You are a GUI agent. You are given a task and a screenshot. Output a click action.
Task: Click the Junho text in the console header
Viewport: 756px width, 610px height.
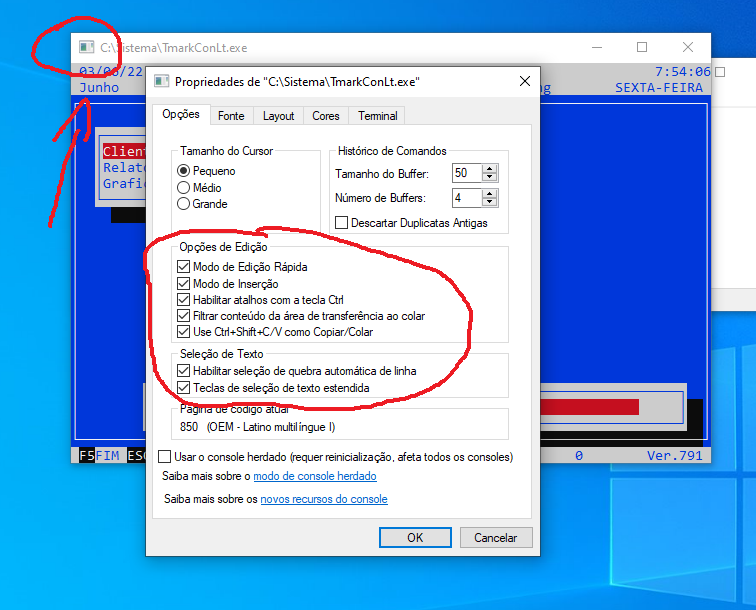click(99, 87)
